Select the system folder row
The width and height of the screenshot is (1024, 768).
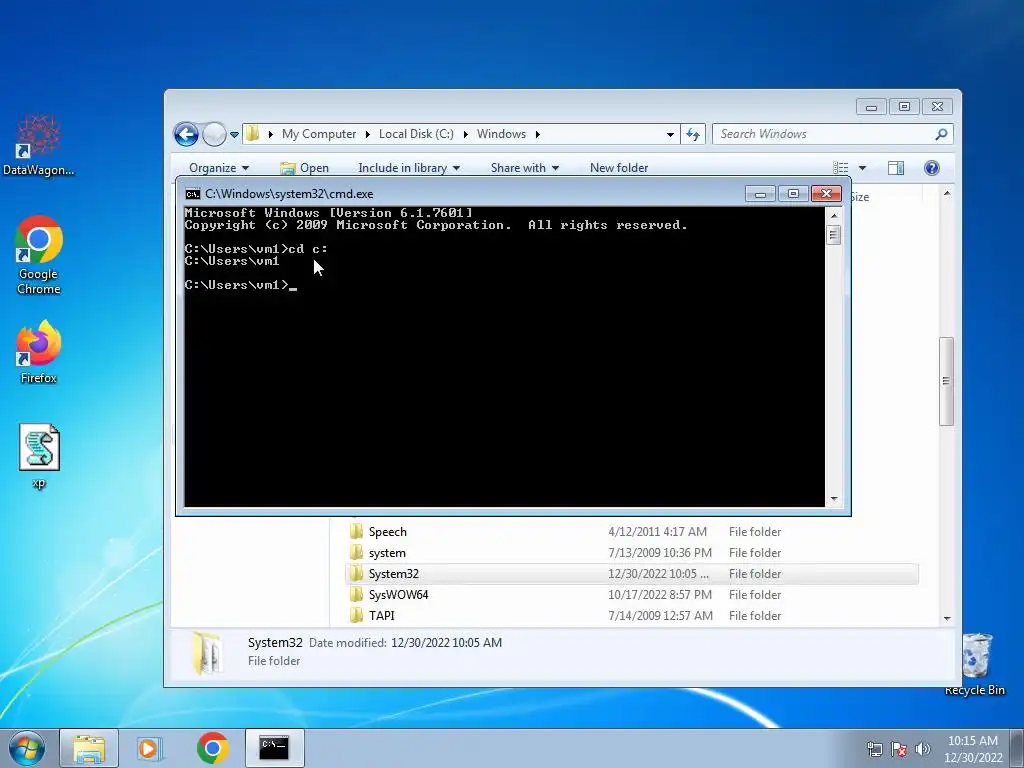pyautogui.click(x=632, y=552)
